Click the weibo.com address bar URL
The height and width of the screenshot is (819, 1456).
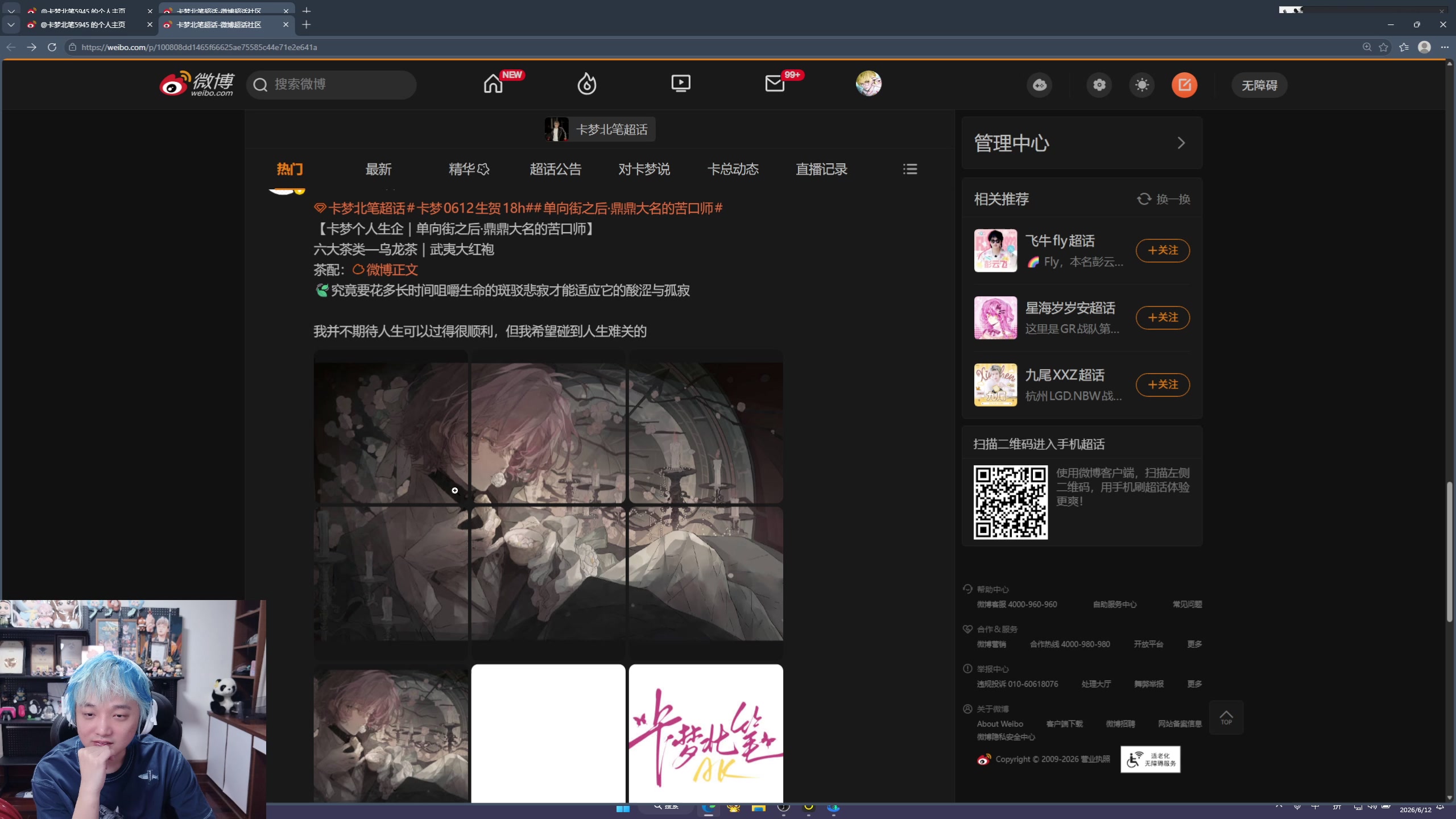pyautogui.click(x=199, y=47)
